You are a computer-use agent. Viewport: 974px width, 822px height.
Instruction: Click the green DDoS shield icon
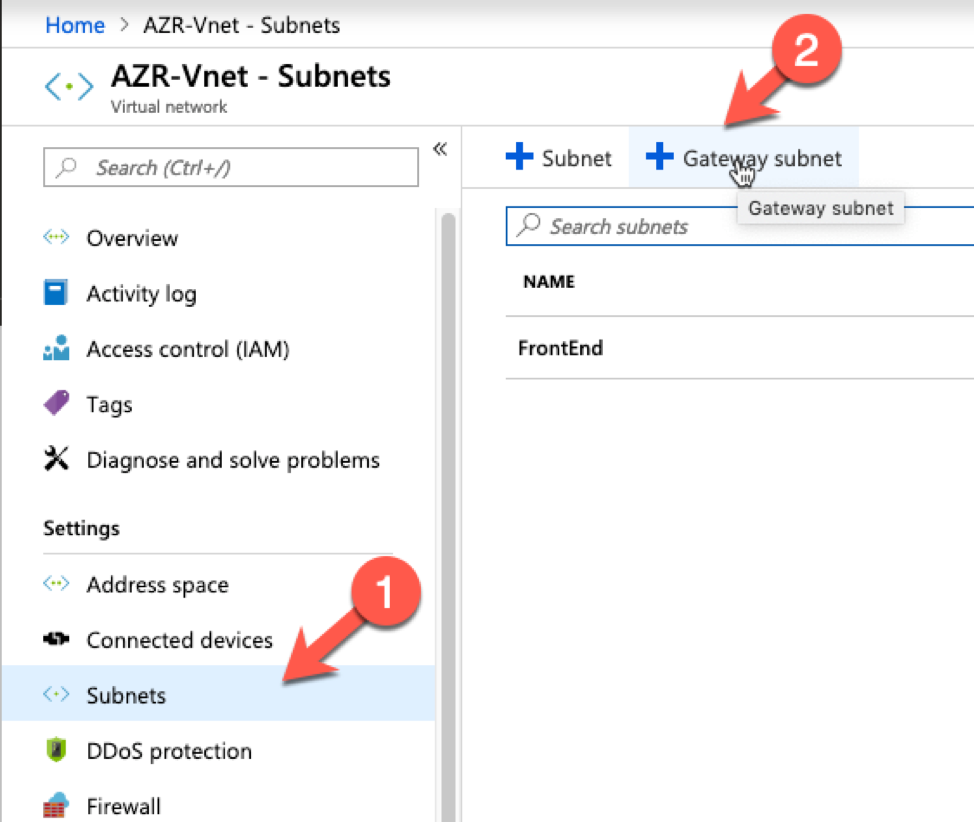[56, 749]
